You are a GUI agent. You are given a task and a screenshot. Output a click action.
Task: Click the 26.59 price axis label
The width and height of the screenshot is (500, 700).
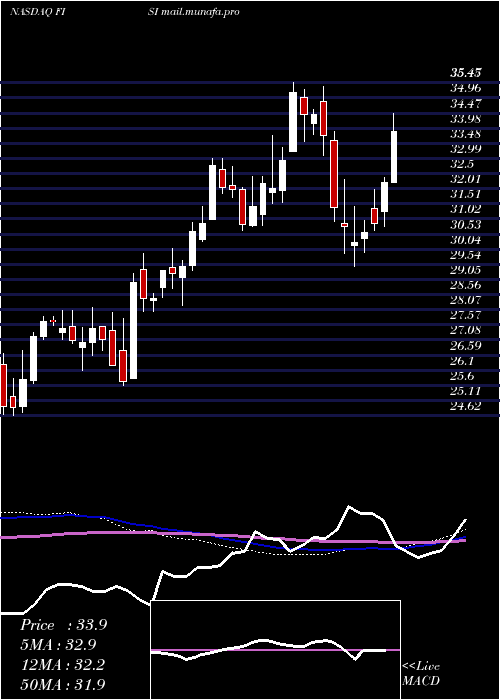coord(467,346)
